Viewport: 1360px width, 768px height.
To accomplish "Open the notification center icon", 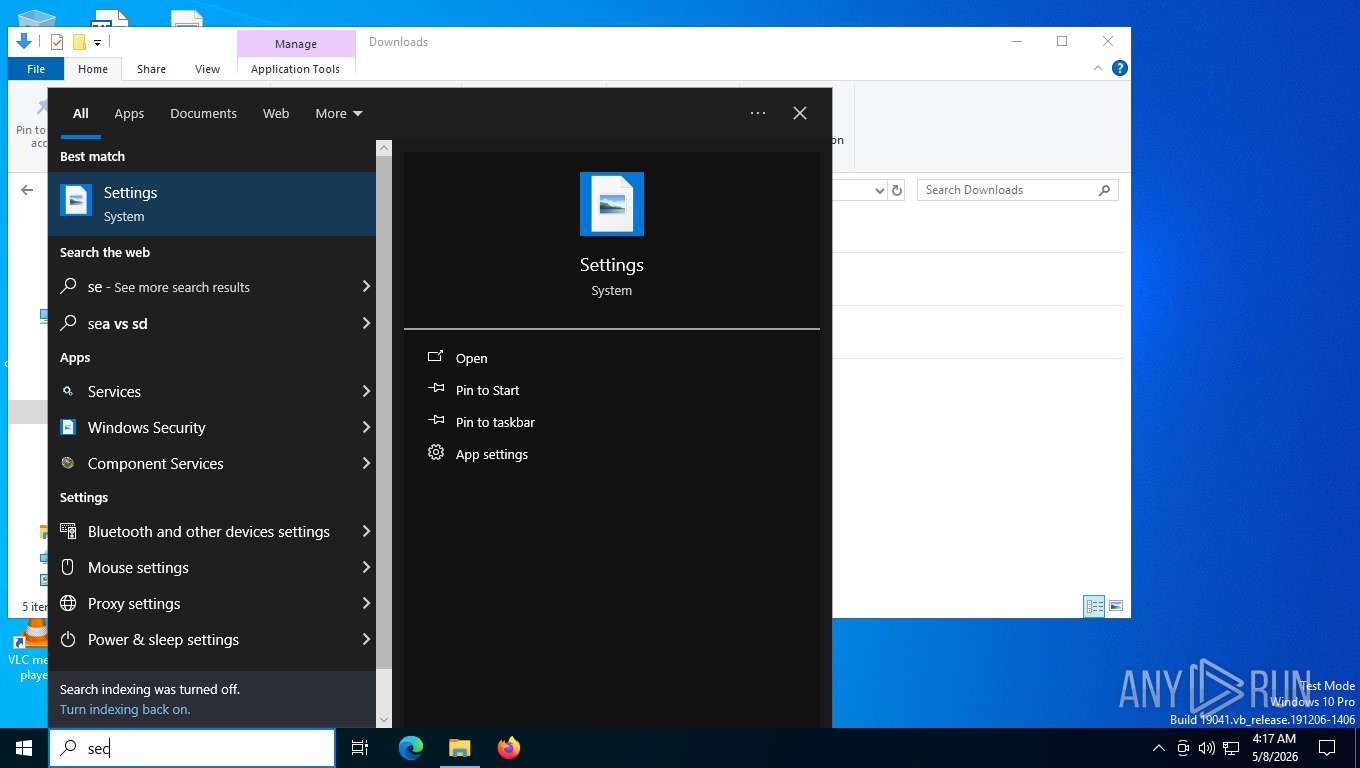I will [x=1327, y=748].
